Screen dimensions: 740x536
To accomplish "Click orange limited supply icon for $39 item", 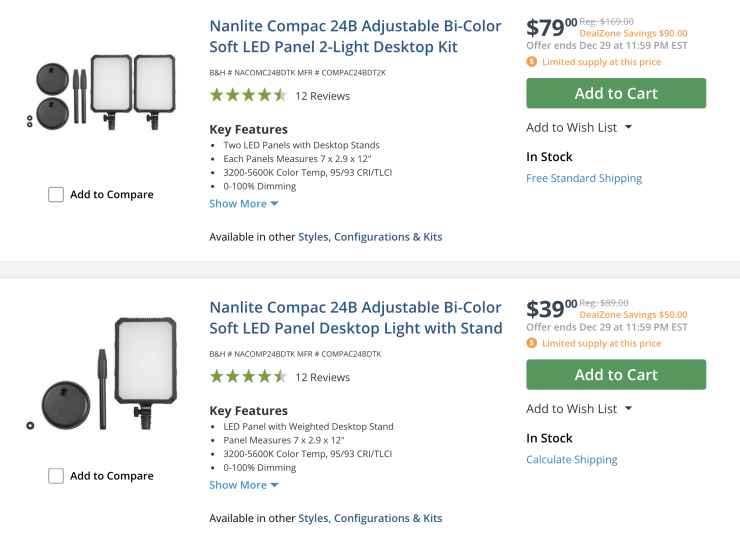I will tap(532, 343).
